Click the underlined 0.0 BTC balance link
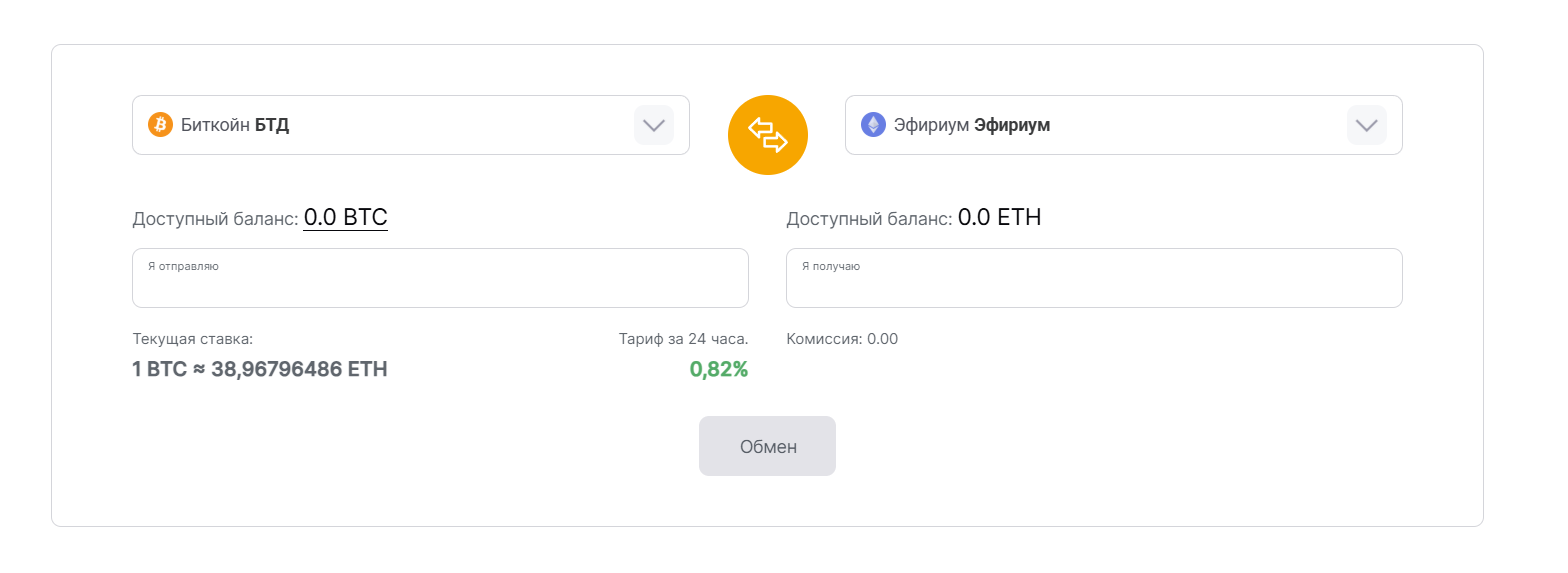Image resolution: width=1568 pixels, height=573 pixels. (345, 217)
